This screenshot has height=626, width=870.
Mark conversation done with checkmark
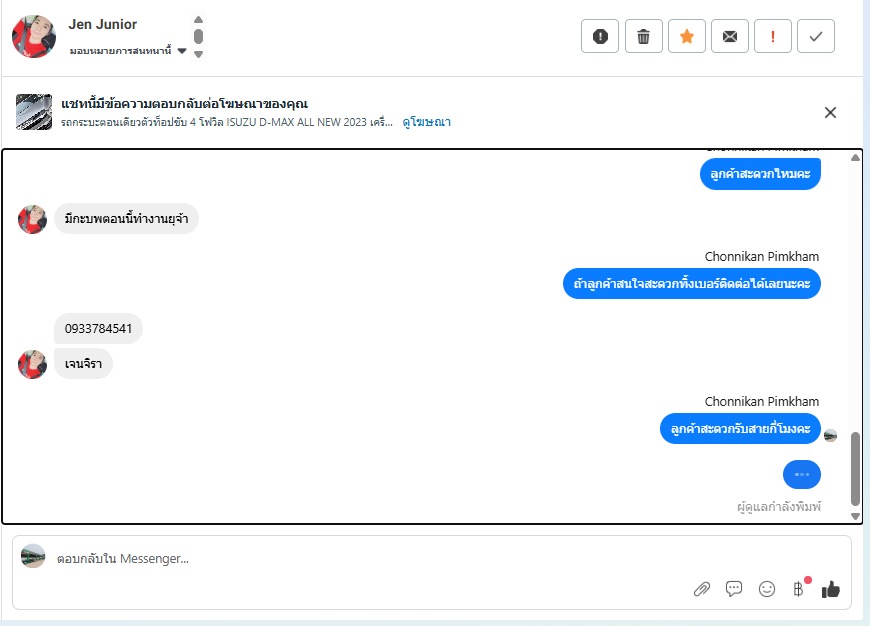816,37
